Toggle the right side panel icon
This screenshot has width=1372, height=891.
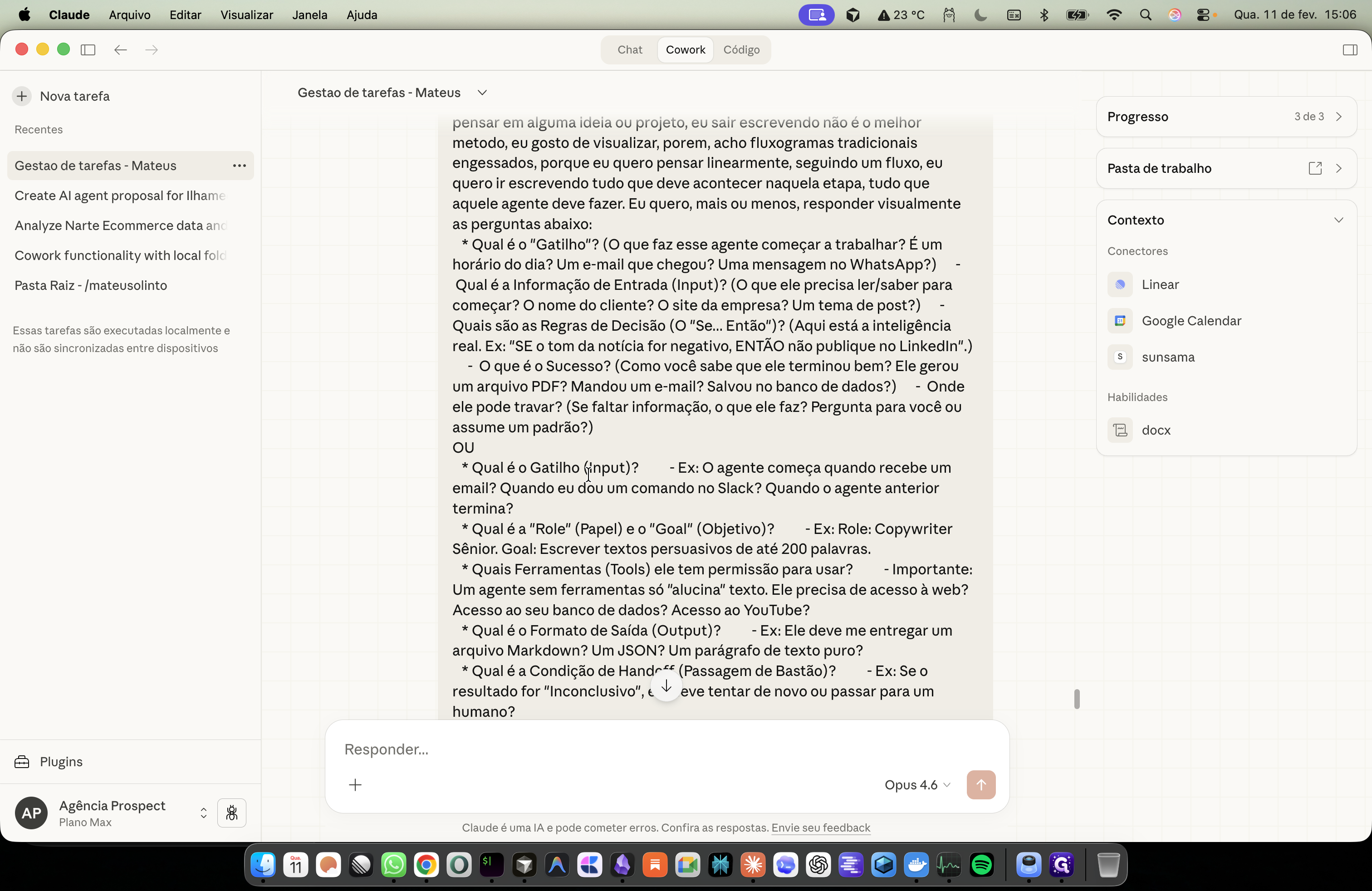click(1349, 49)
